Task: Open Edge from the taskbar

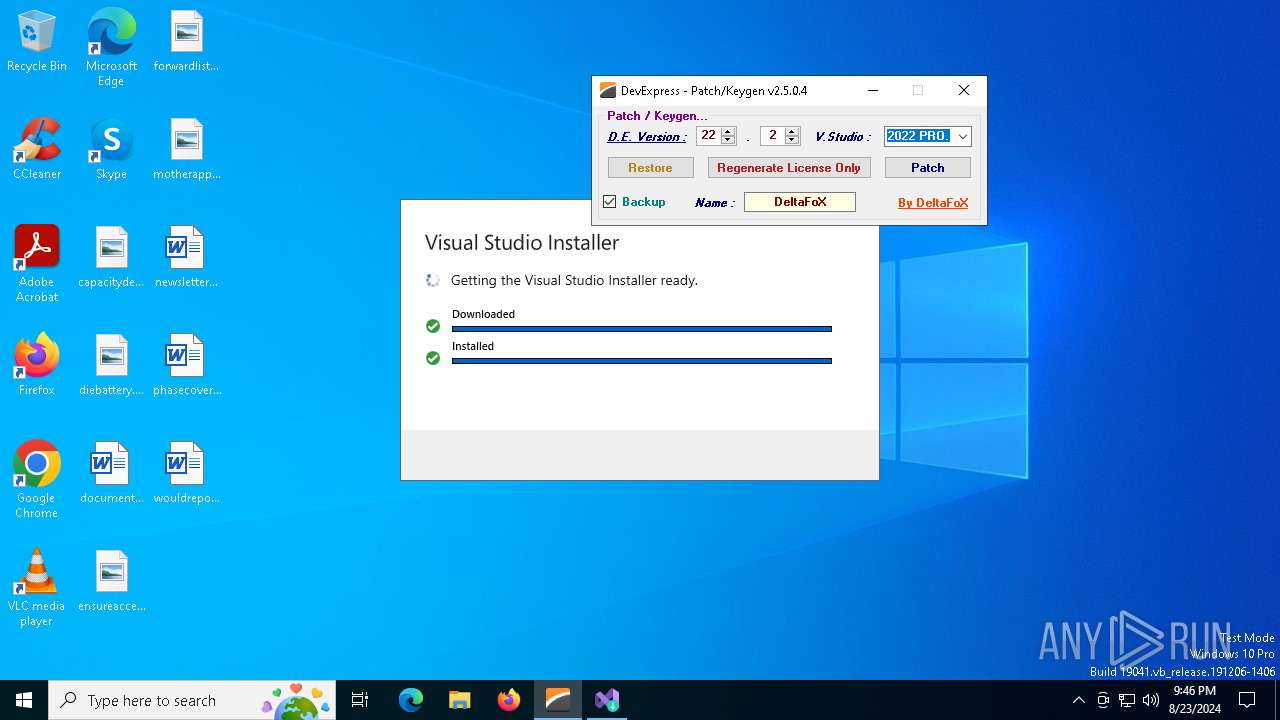Action: (411, 700)
